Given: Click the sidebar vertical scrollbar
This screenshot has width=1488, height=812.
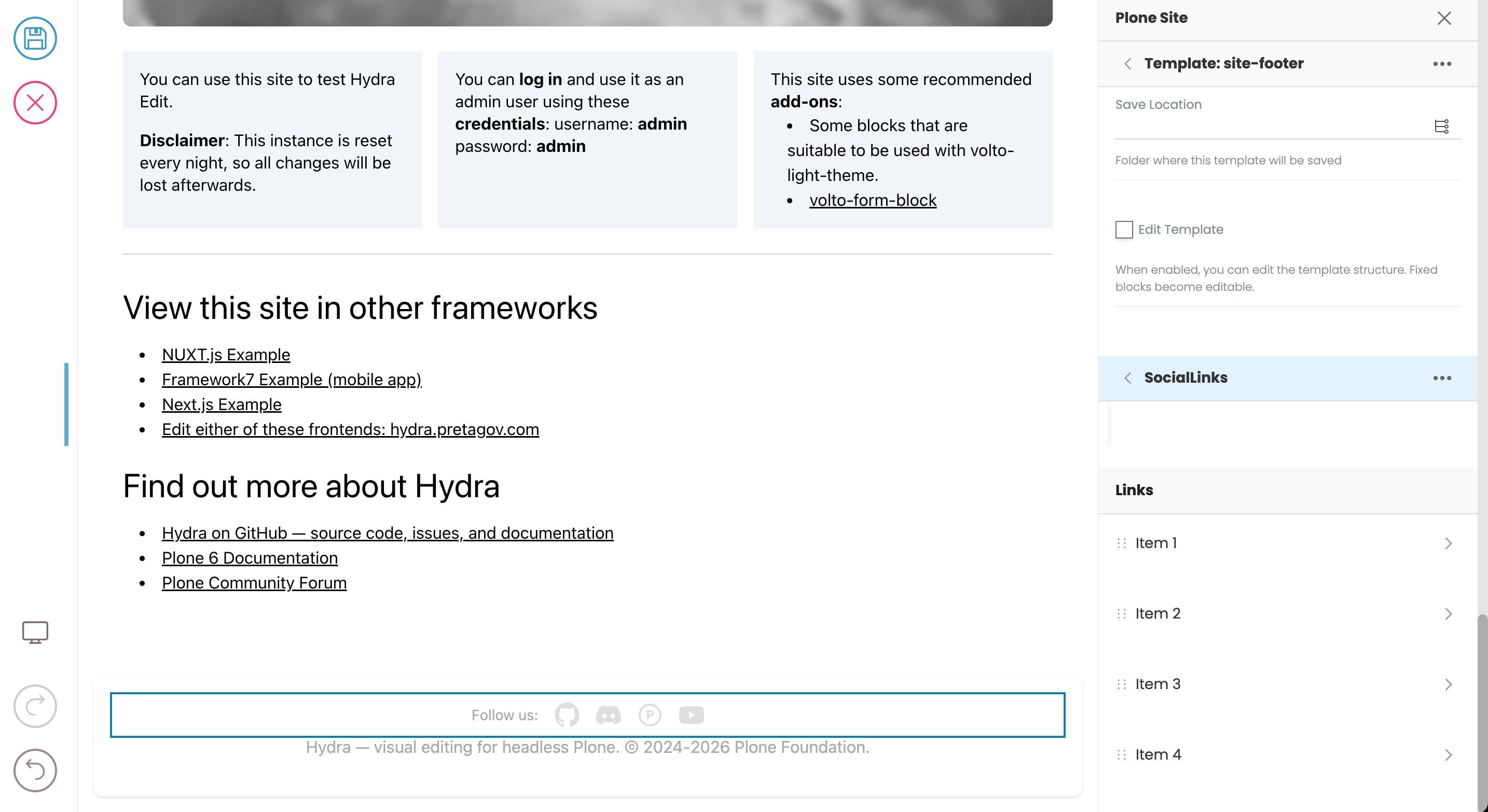Looking at the screenshot, I should point(1482,710).
